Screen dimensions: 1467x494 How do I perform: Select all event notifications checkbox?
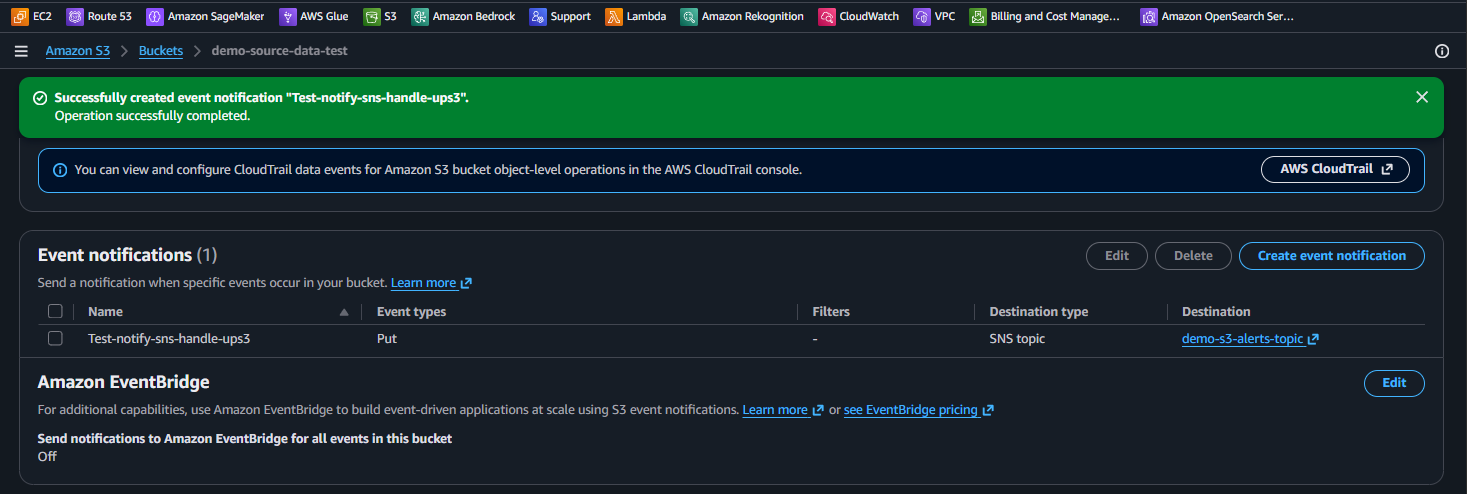pyautogui.click(x=55, y=311)
